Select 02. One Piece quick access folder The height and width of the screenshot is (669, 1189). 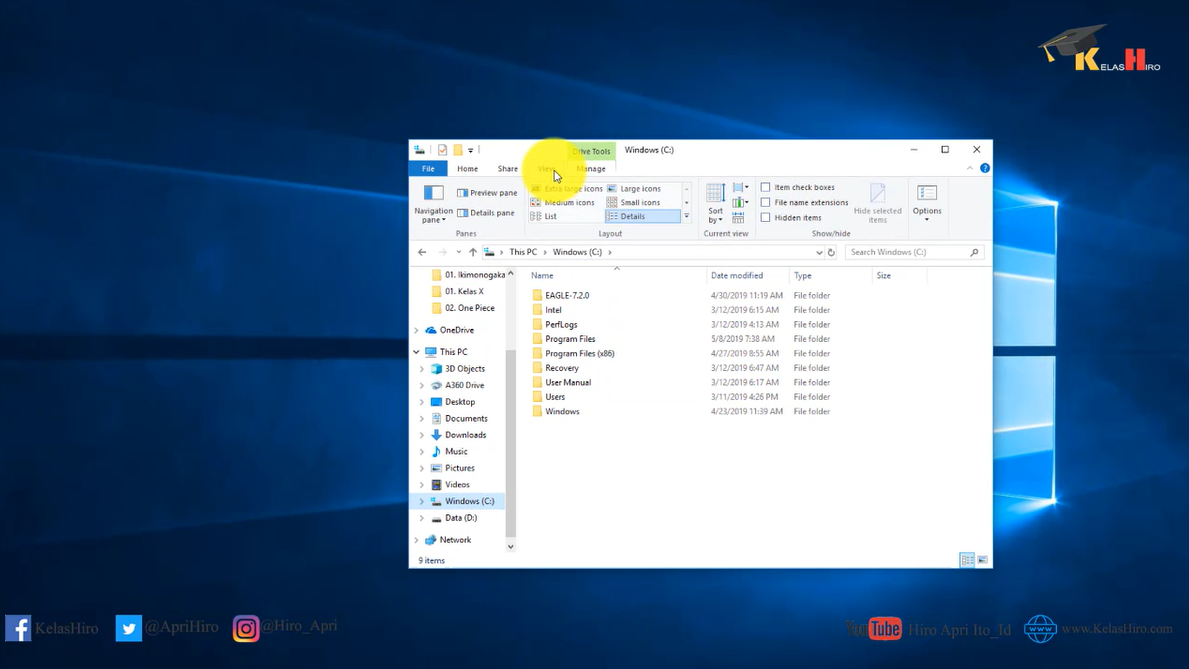click(469, 308)
